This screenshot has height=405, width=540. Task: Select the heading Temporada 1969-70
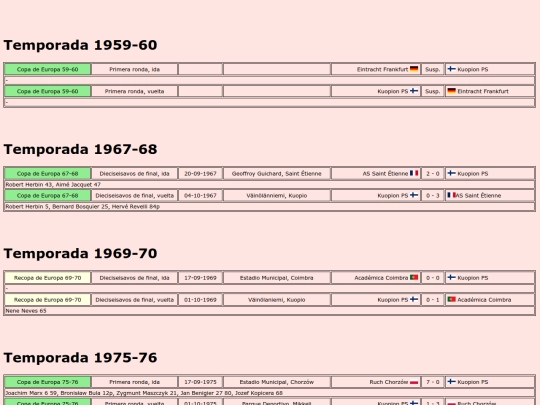click(x=80, y=253)
